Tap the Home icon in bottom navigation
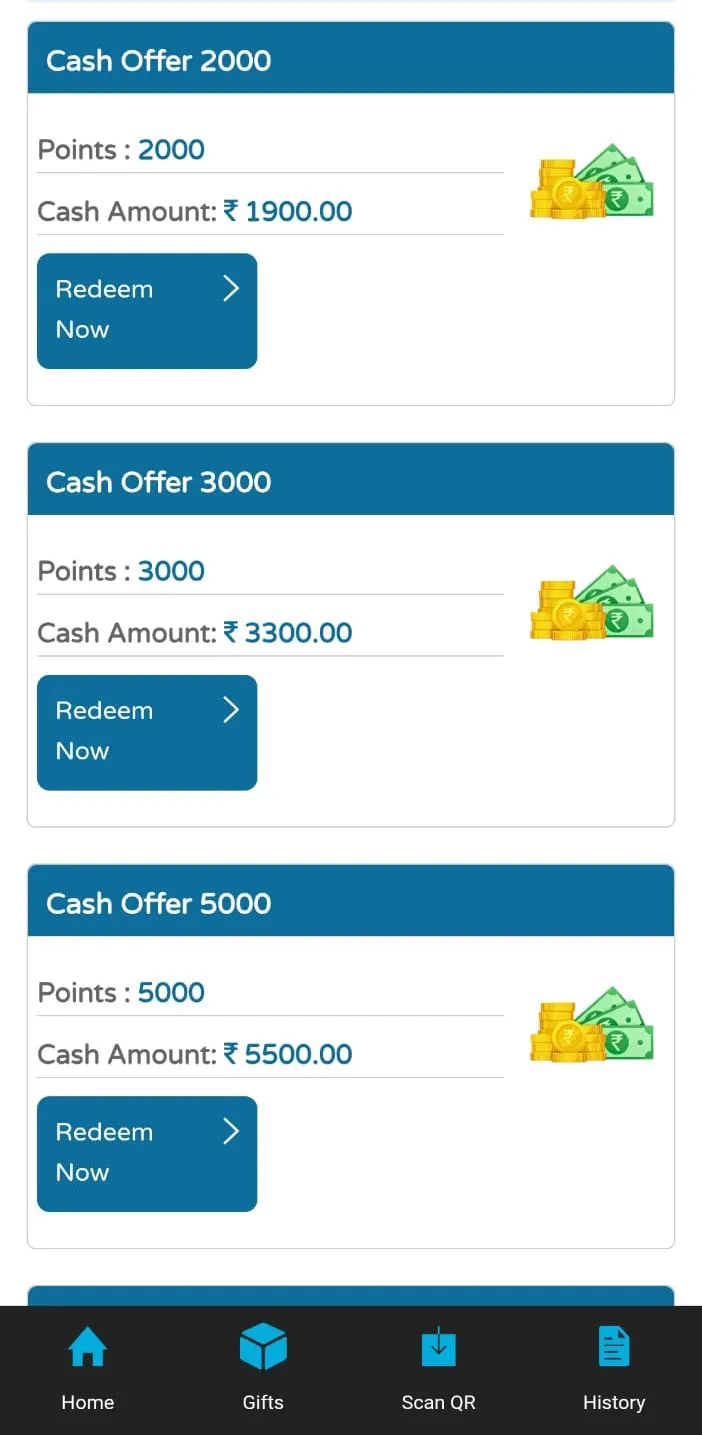 point(87,1346)
